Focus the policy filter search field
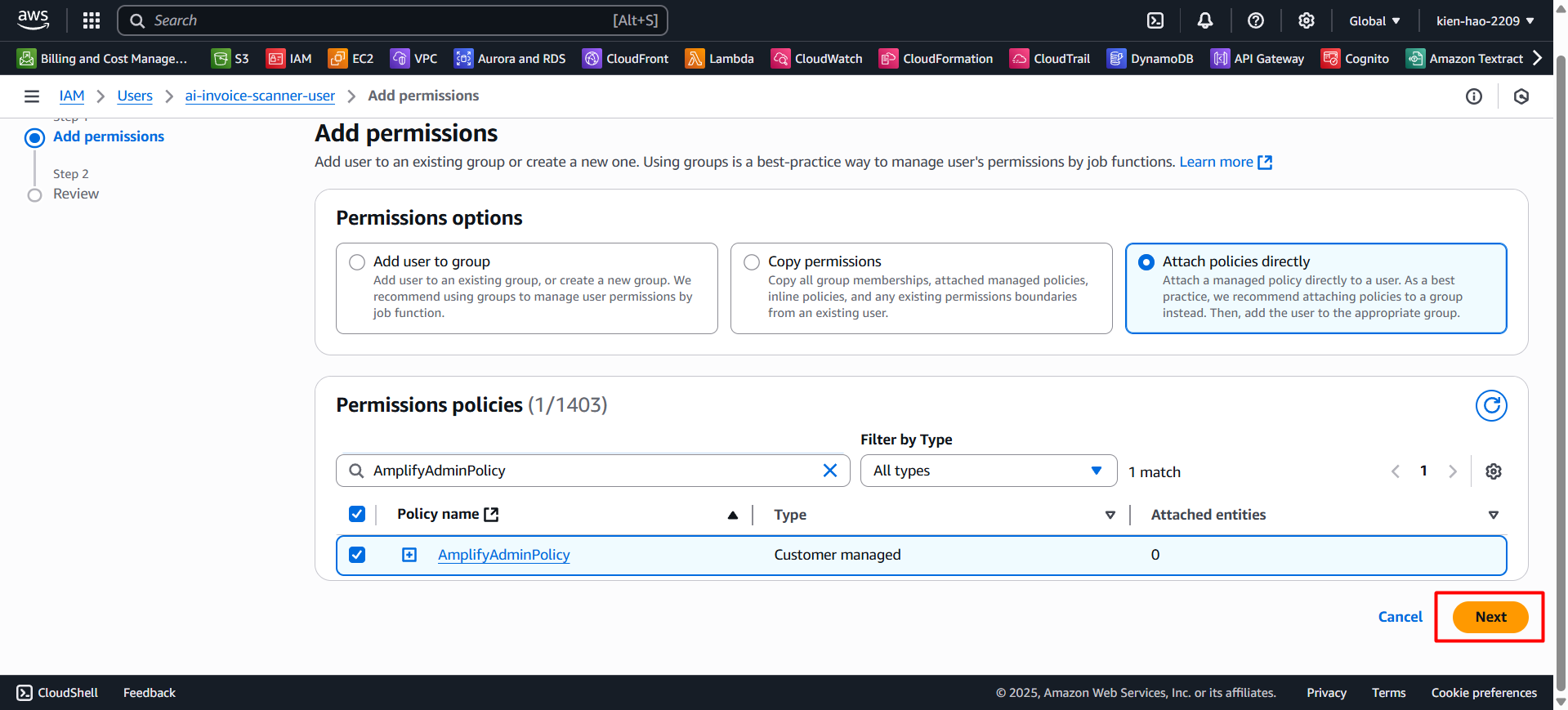1568x710 pixels. (593, 471)
